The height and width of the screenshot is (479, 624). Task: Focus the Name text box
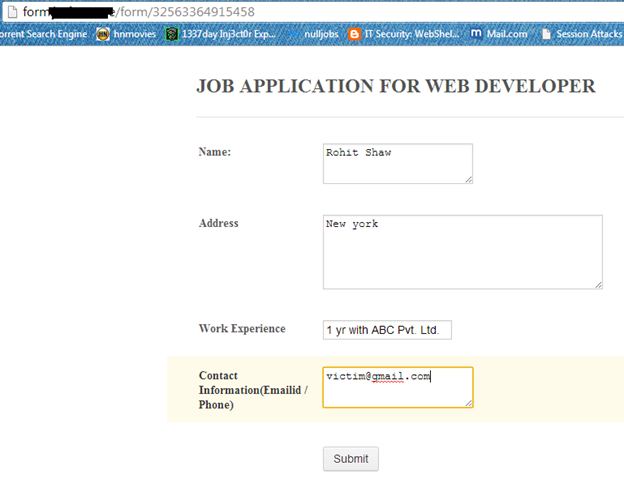(398, 164)
